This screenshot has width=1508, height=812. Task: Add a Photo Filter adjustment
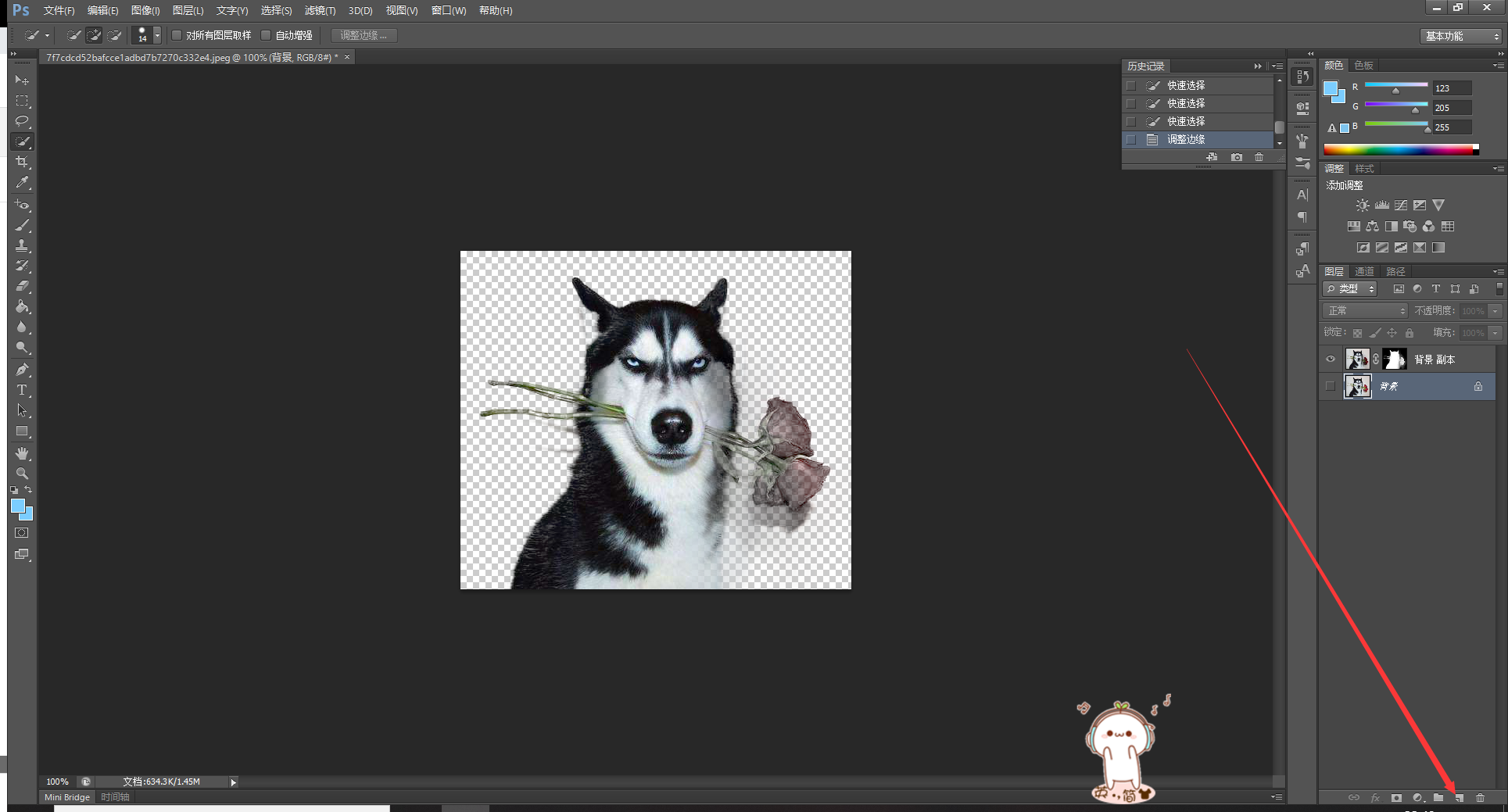[x=1410, y=227]
